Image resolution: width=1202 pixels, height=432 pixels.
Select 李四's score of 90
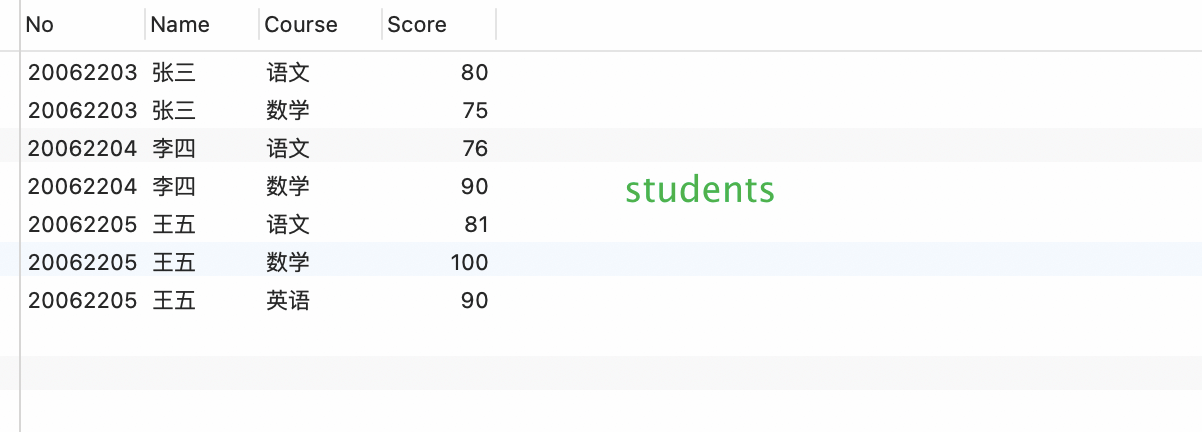(475, 186)
